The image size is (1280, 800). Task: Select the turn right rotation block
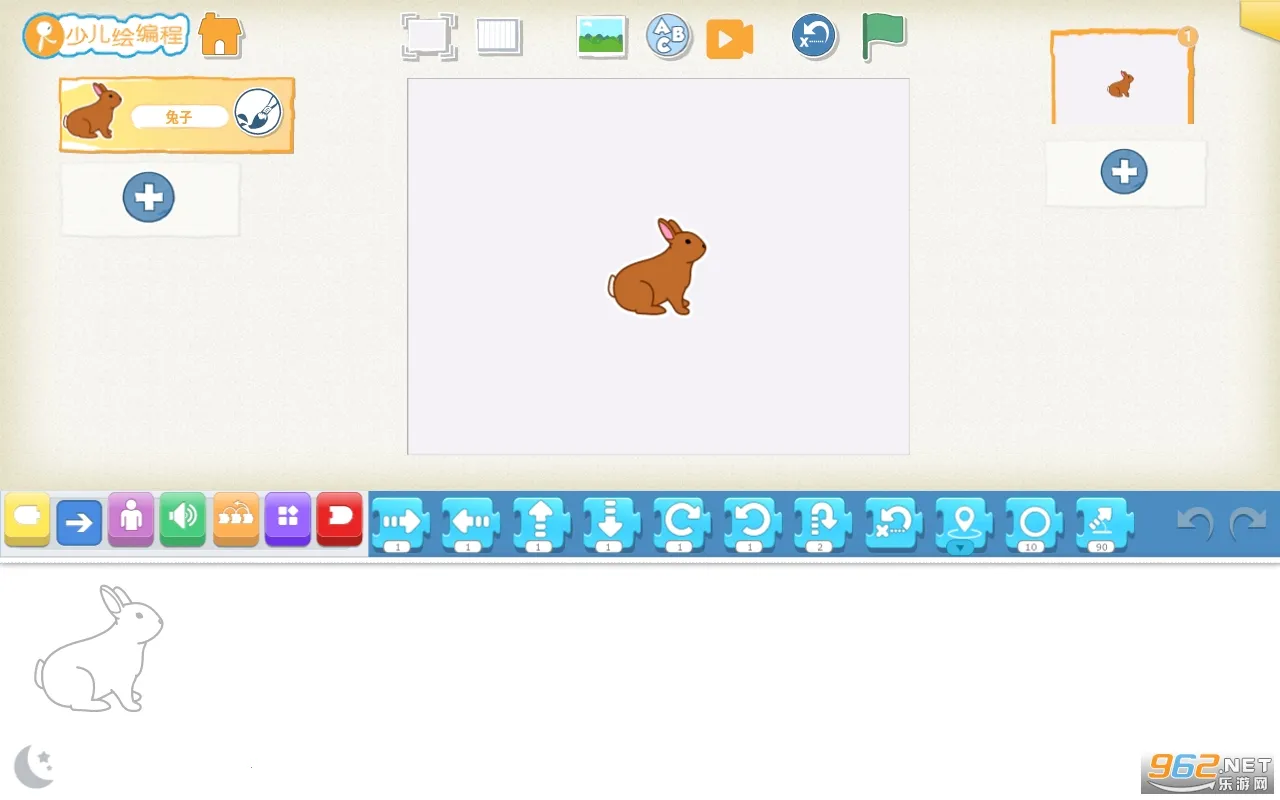(x=681, y=521)
